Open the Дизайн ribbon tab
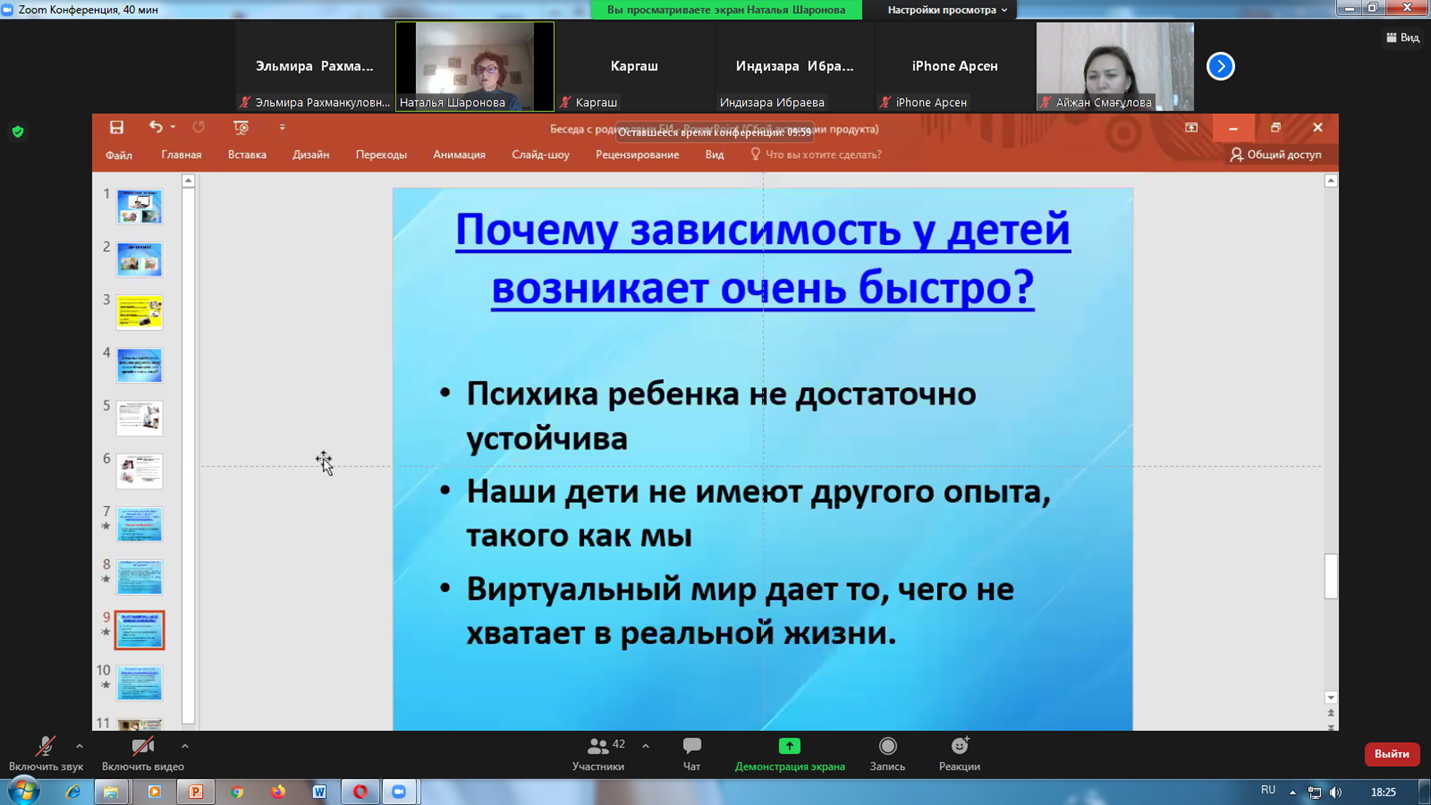The image size is (1431, 805). coord(311,155)
